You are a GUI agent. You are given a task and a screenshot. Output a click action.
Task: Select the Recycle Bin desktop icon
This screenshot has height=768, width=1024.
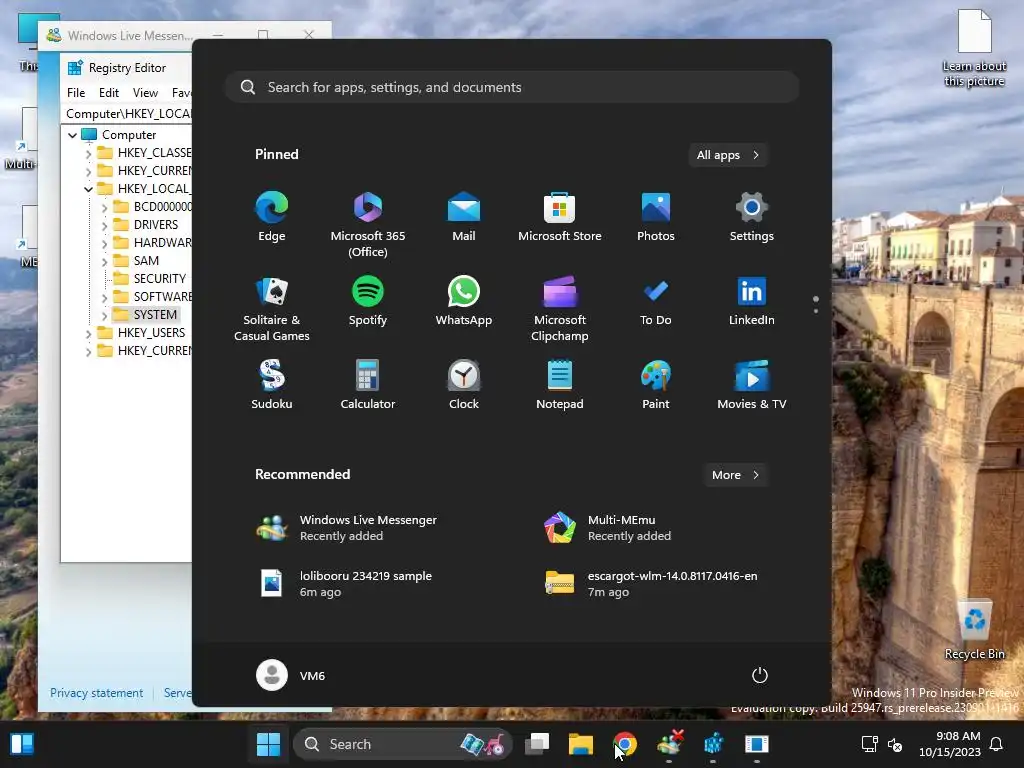pyautogui.click(x=974, y=630)
